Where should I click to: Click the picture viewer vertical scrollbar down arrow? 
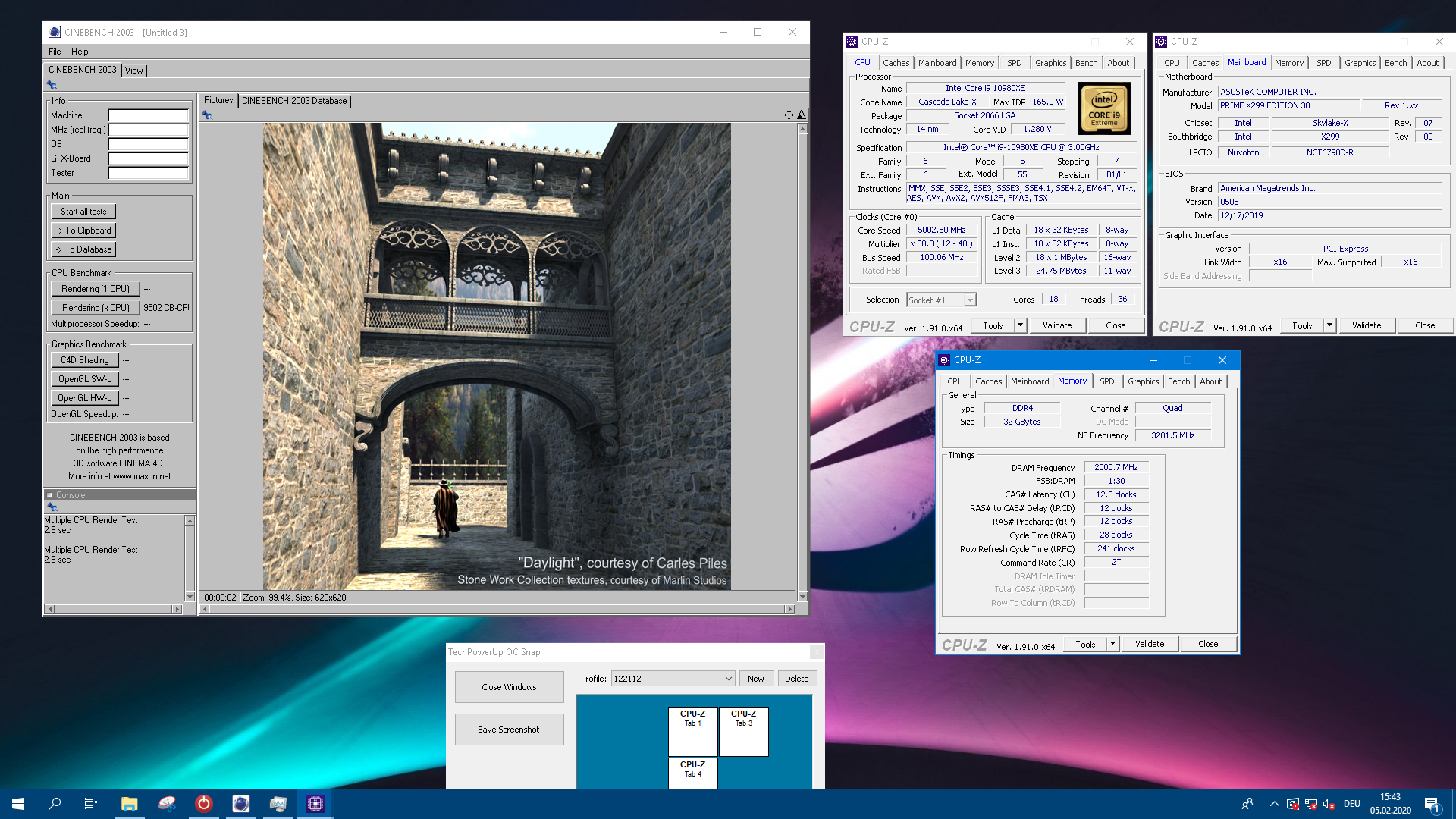(x=802, y=597)
